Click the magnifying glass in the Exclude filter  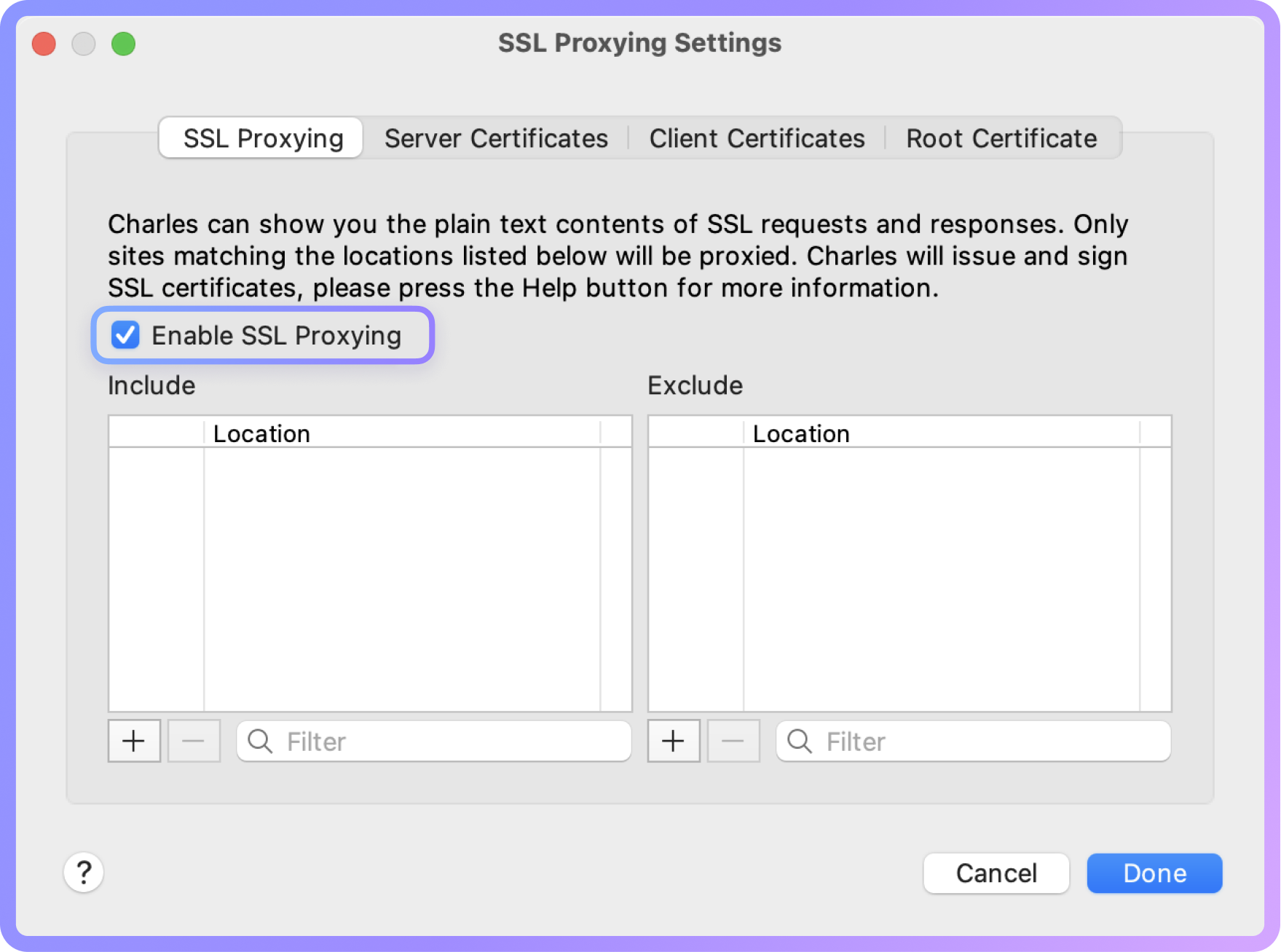[800, 741]
